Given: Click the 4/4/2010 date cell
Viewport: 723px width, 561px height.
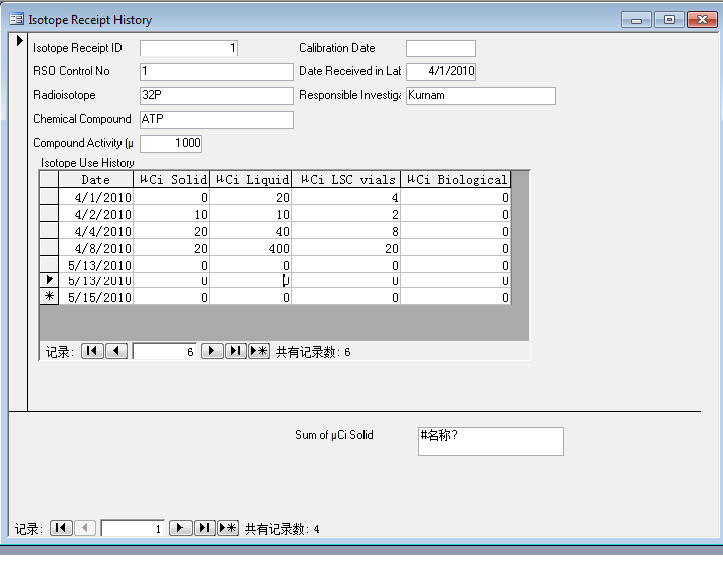Looking at the screenshot, I should 96,231.
